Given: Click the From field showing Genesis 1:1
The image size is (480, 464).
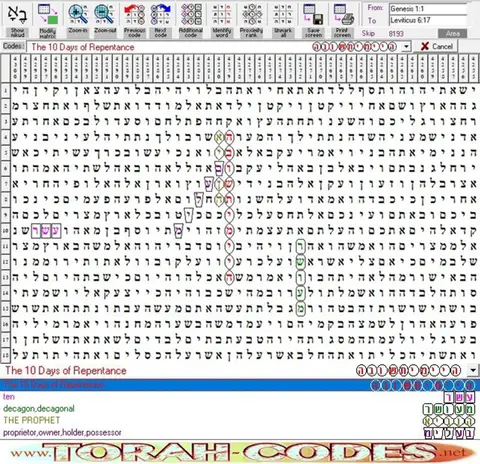Looking at the screenshot, I should point(428,9).
